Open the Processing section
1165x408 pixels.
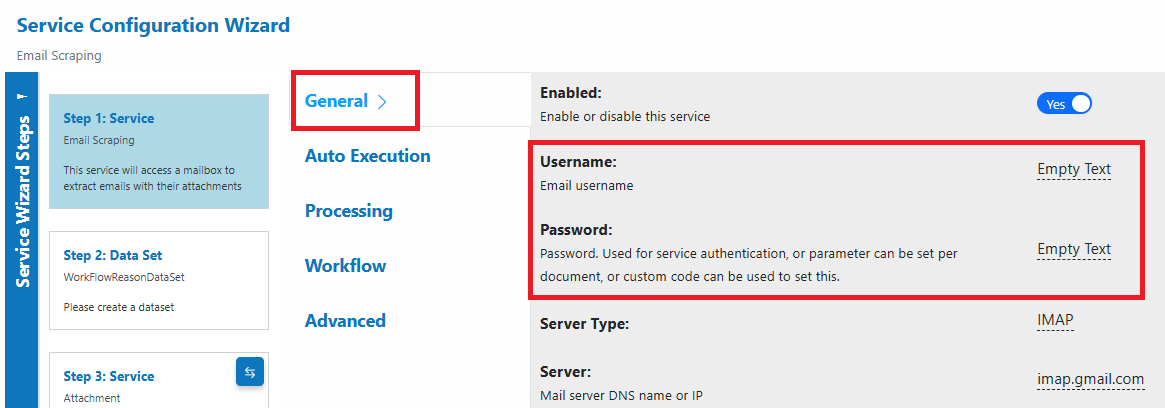348,211
